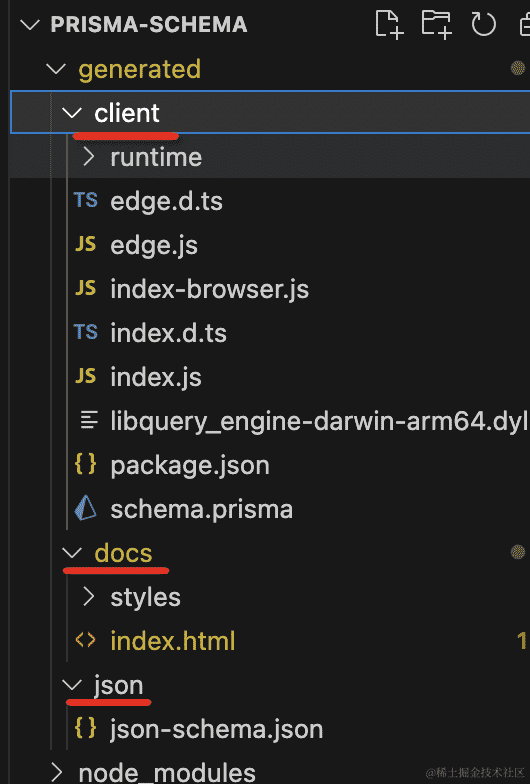This screenshot has height=784, width=530.
Task: Click the JS icon next to edge.js
Action: 86,244
